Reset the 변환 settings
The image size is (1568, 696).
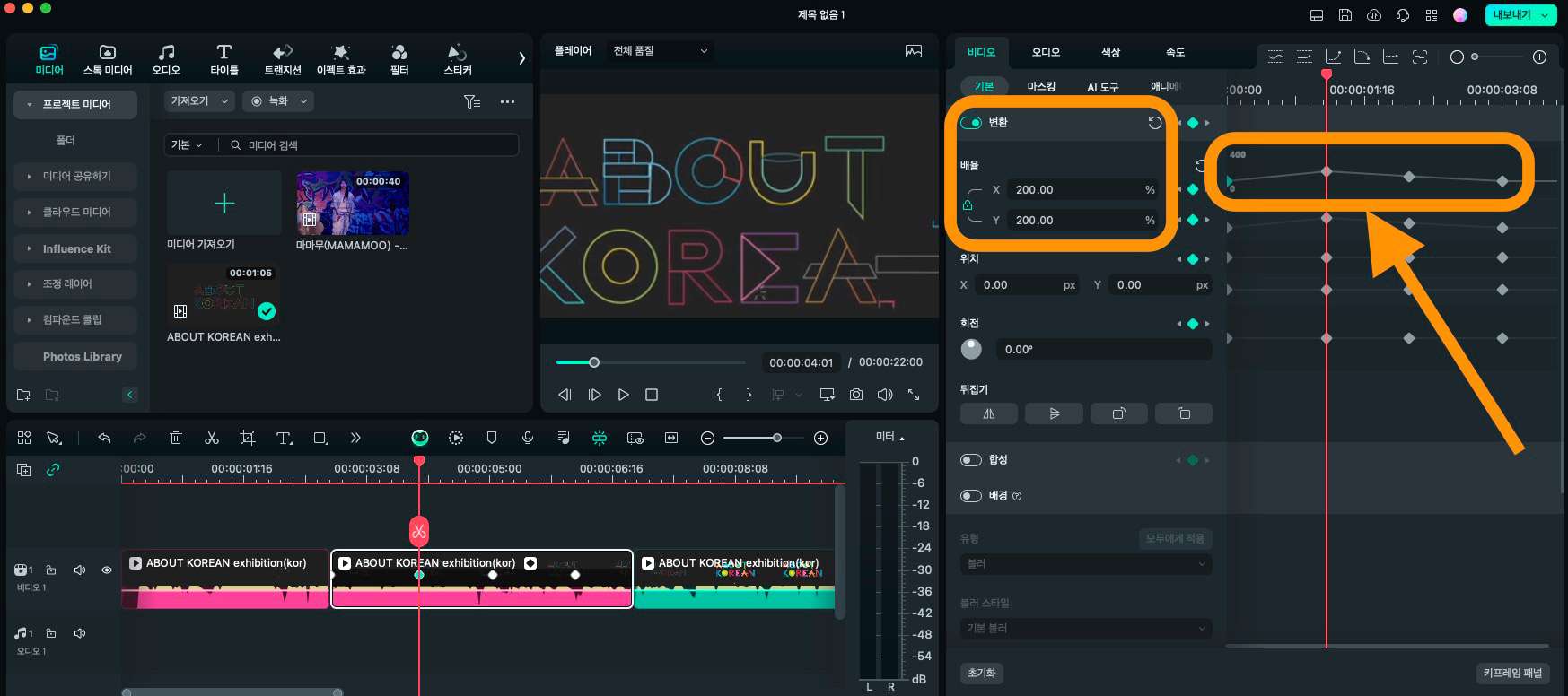1155,123
